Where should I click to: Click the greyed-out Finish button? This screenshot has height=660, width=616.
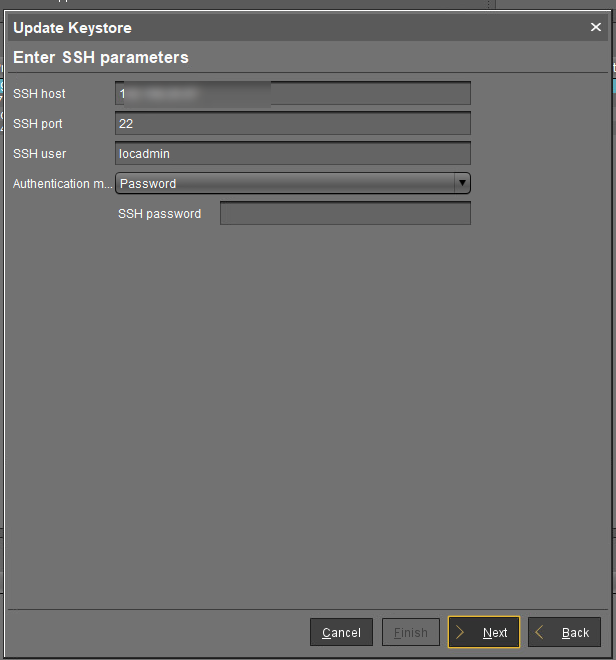tap(410, 633)
